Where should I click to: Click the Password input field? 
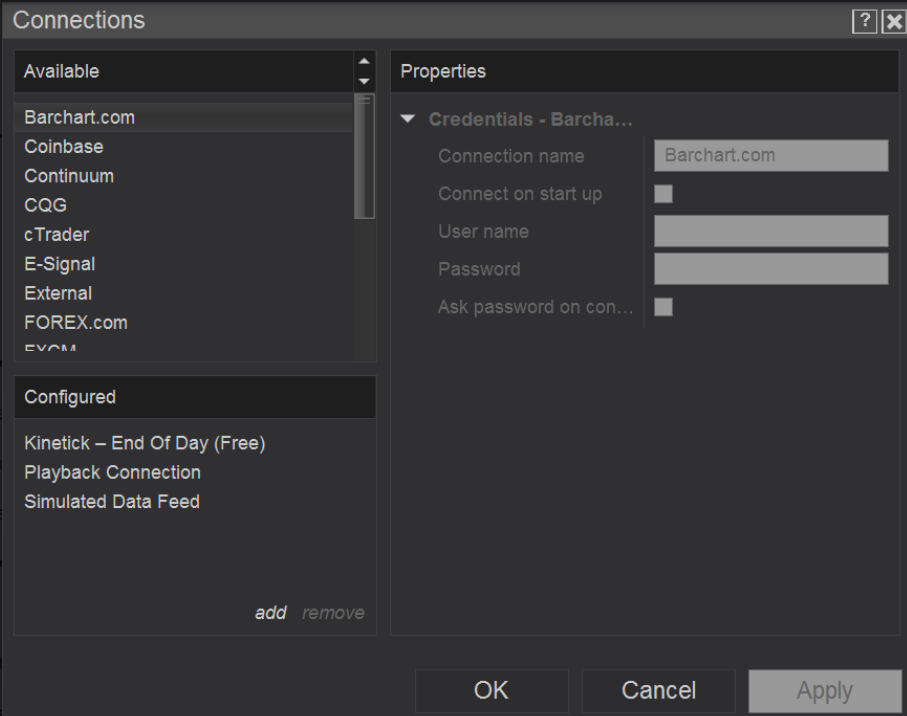[771, 269]
